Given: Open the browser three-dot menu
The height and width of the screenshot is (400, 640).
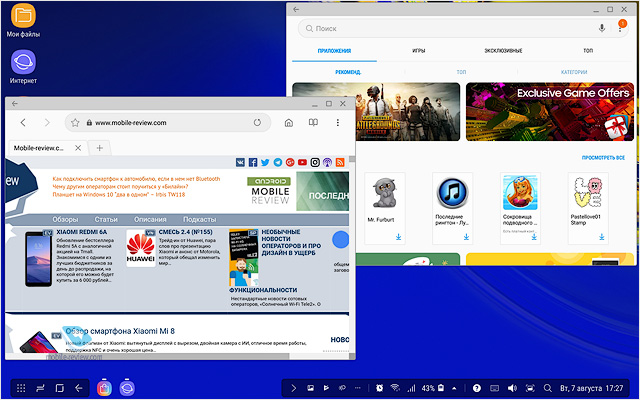Looking at the screenshot, I should [338, 122].
